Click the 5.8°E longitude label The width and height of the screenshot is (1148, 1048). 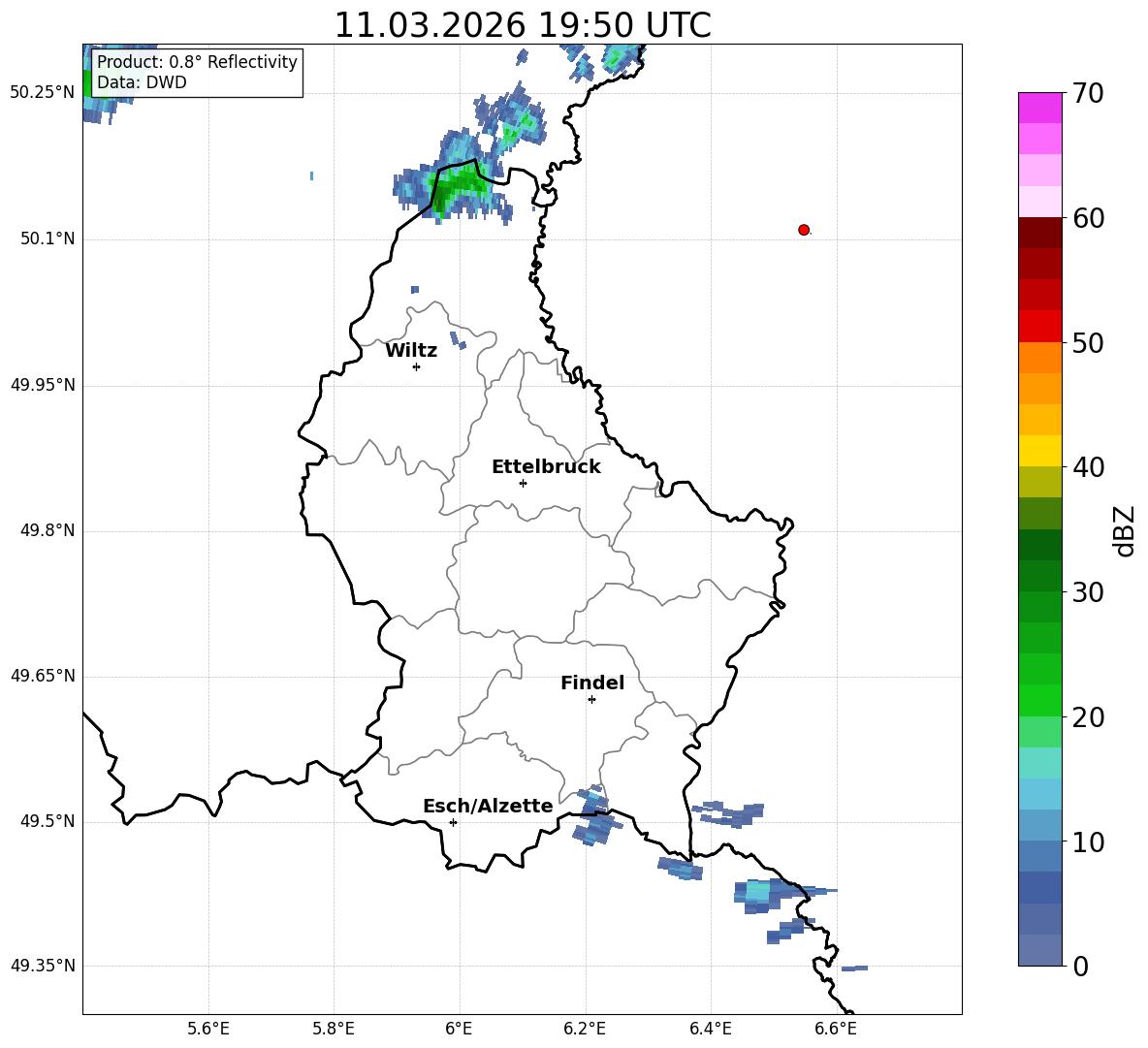click(x=334, y=1029)
